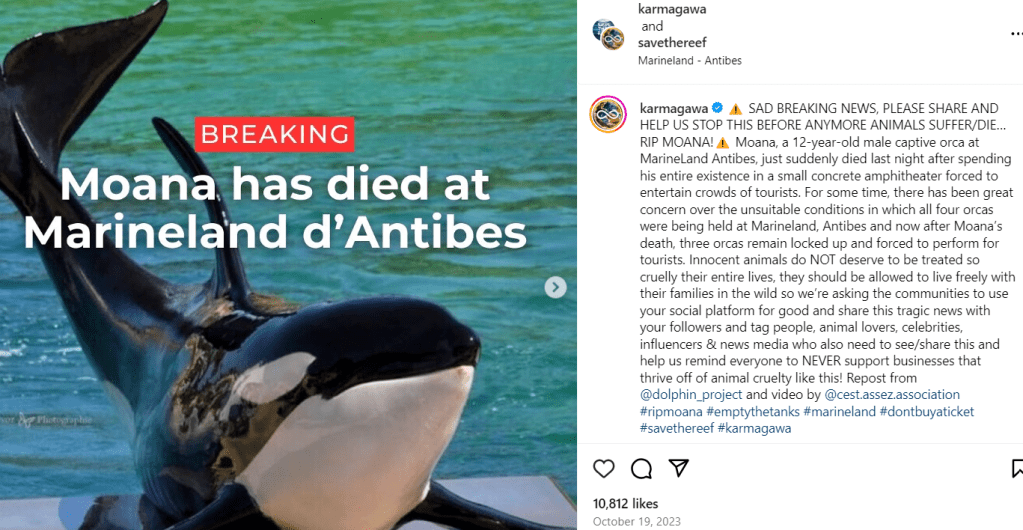The height and width of the screenshot is (530, 1023).
Task: Open karmagawa profile from post header
Action: (x=672, y=9)
